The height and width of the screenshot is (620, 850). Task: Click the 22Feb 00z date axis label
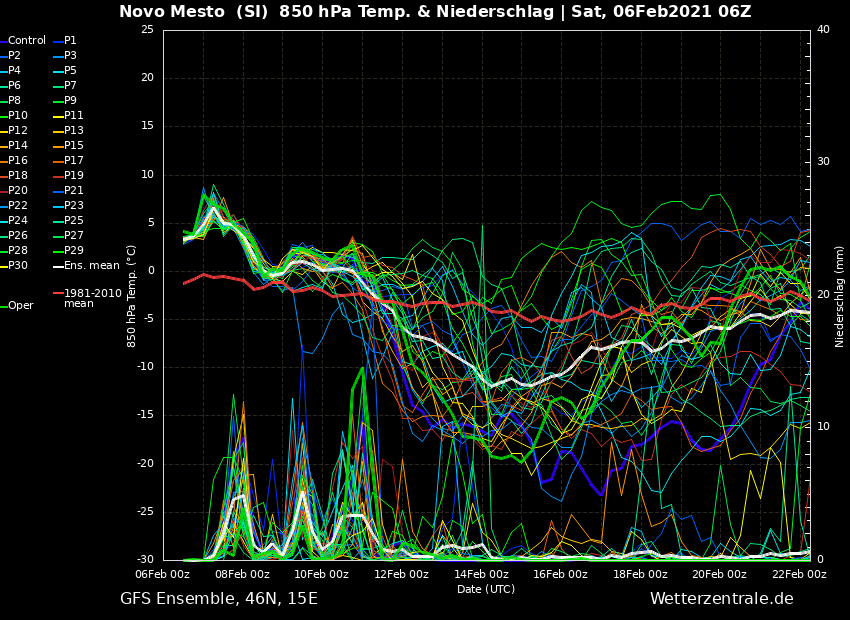(799, 575)
